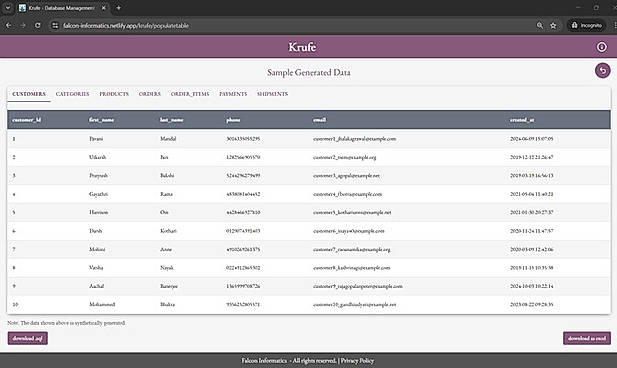Image resolution: width=617 pixels, height=368 pixels.
Task: Click the email cell starting 'customer10_'
Action: coord(355,305)
